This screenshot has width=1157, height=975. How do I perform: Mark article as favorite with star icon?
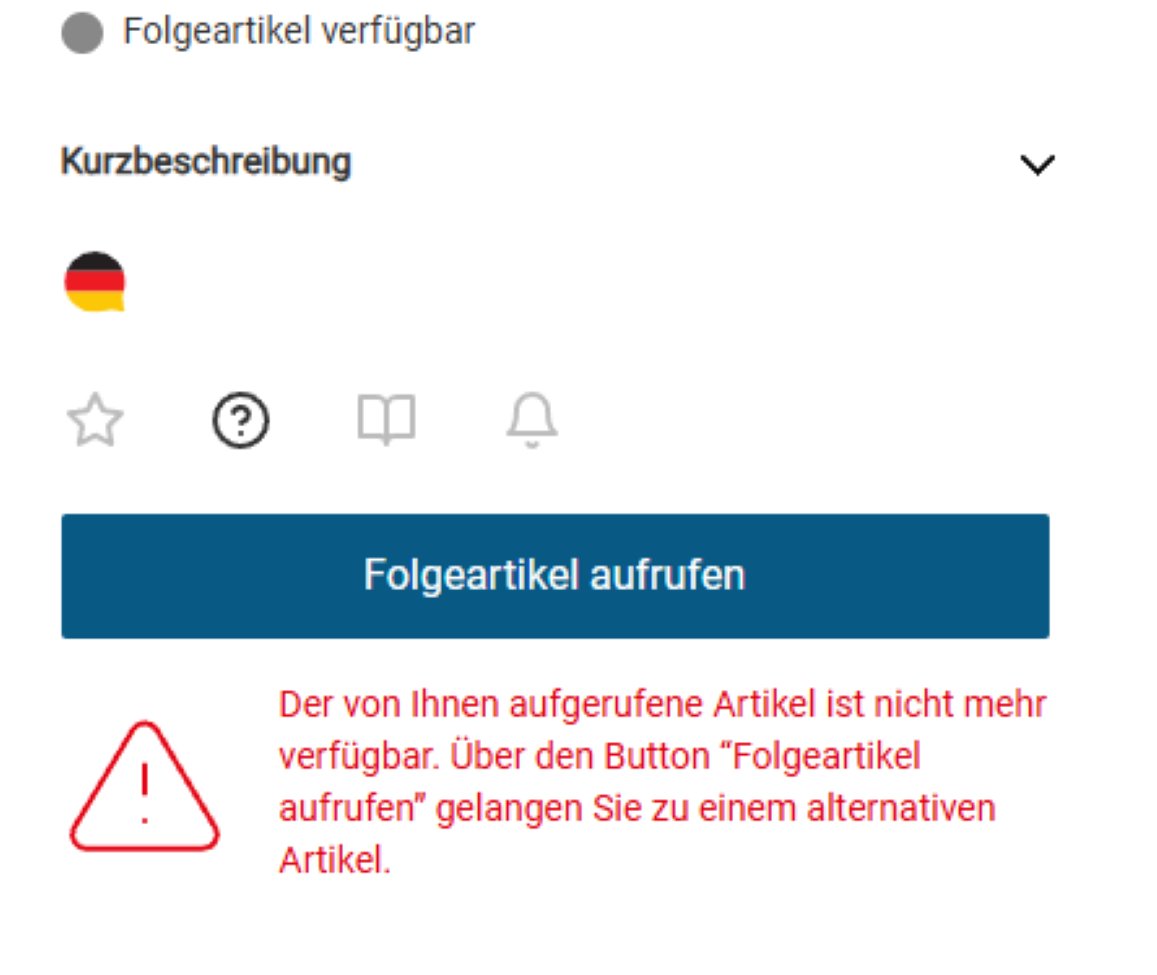click(x=95, y=420)
